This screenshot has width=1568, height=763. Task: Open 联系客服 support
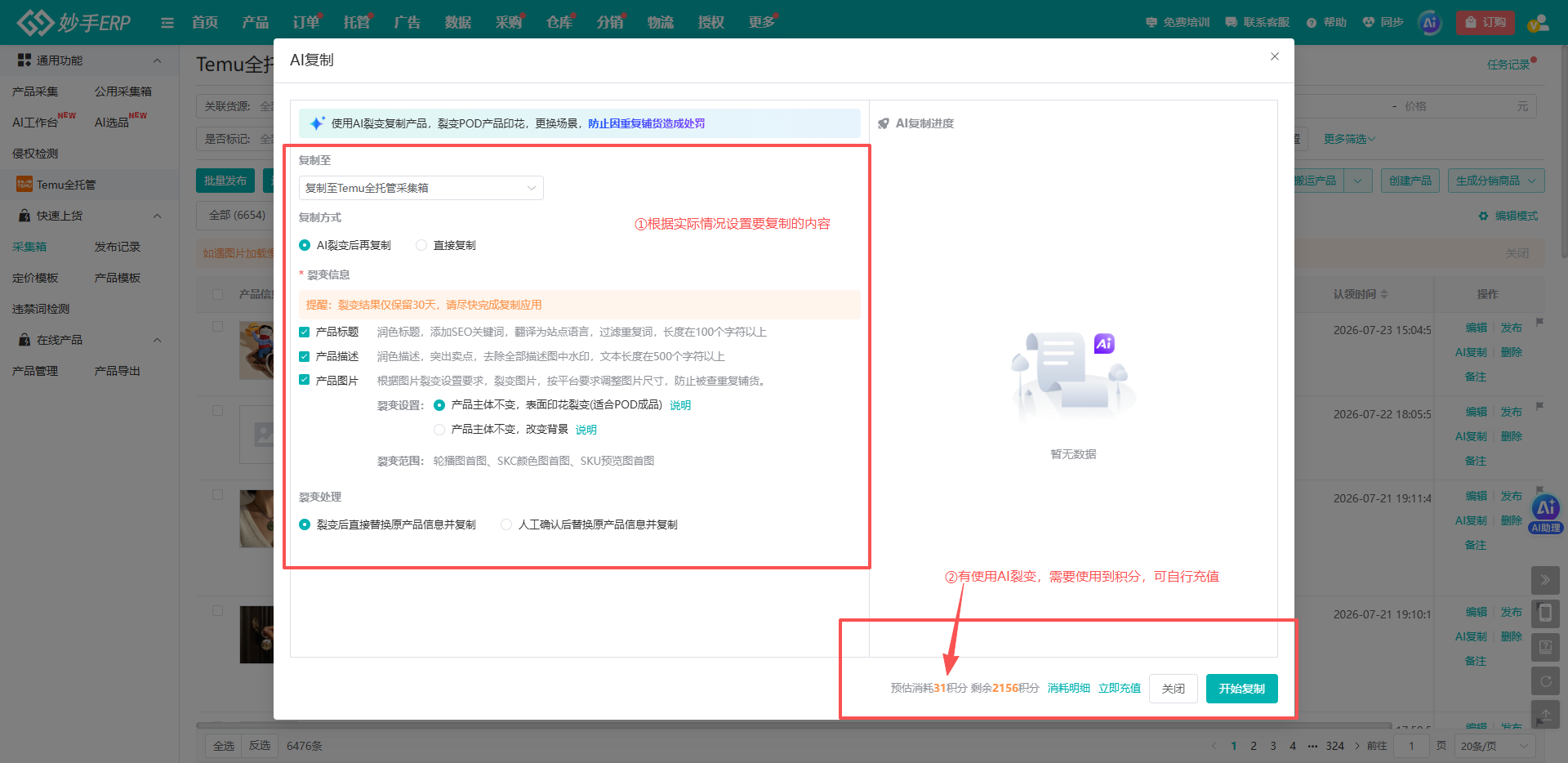[1258, 22]
